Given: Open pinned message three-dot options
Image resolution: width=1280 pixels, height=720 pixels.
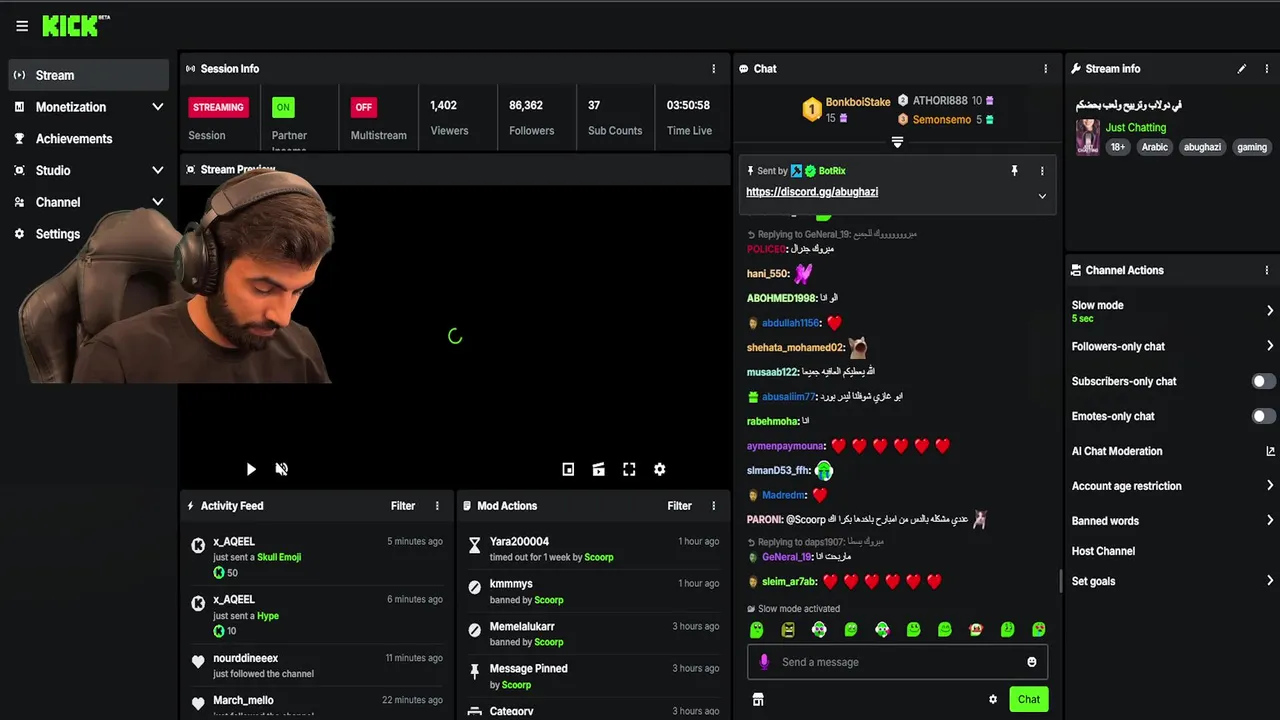Looking at the screenshot, I should coord(1042,171).
